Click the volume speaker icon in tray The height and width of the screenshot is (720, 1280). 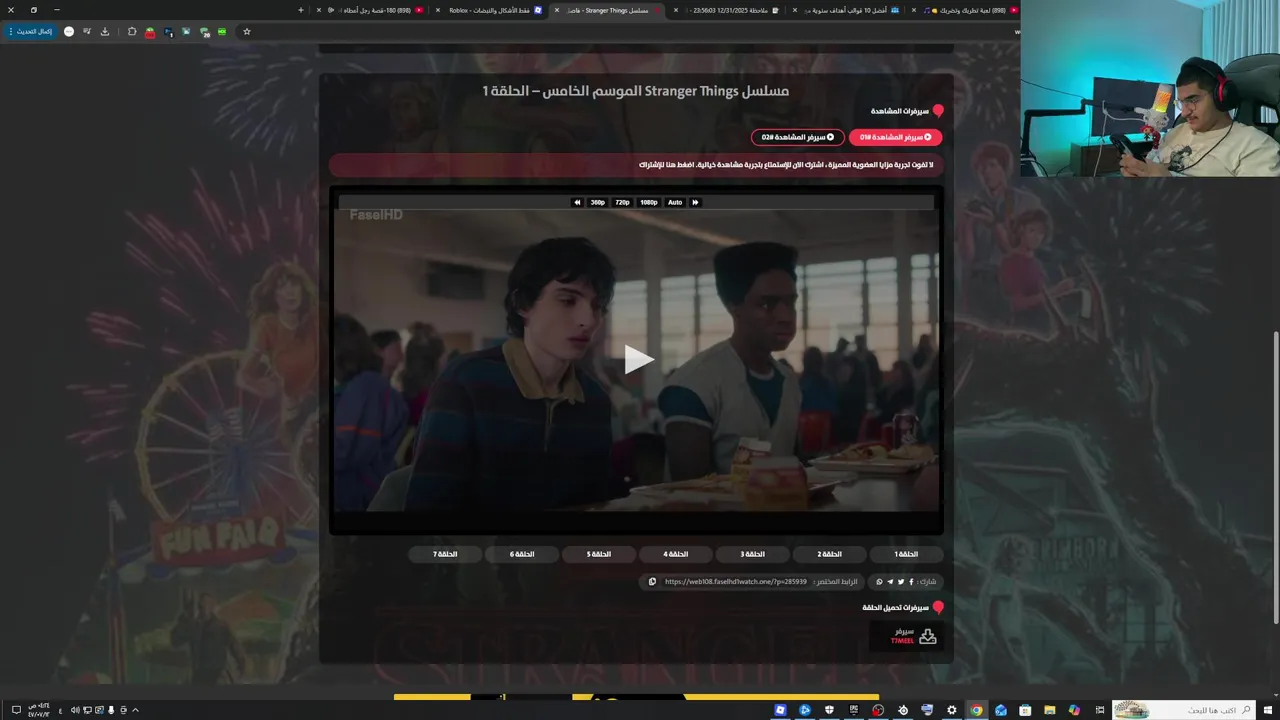coord(75,710)
